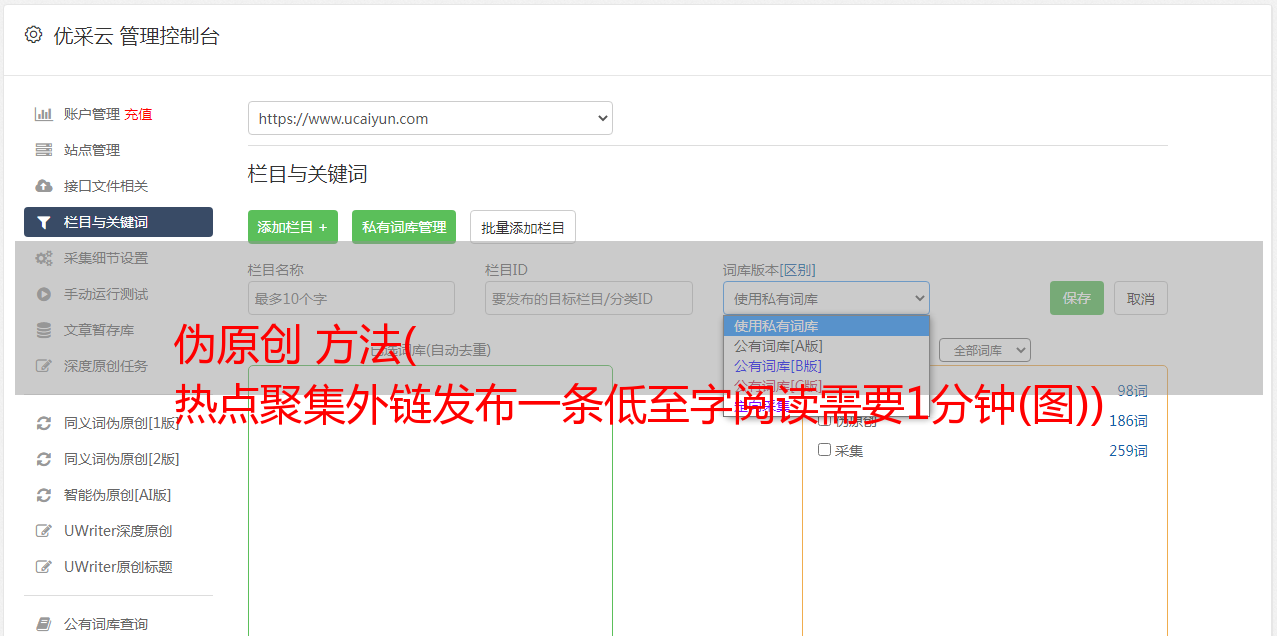Click the green 保存 button
The height and width of the screenshot is (636, 1277).
[x=1077, y=298]
